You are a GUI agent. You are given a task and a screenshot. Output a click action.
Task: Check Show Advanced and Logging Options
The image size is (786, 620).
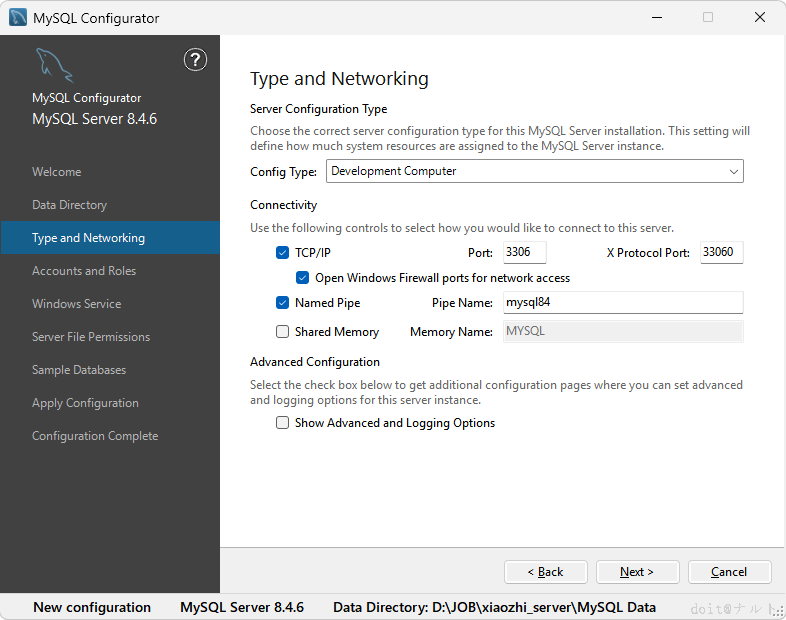[282, 423]
